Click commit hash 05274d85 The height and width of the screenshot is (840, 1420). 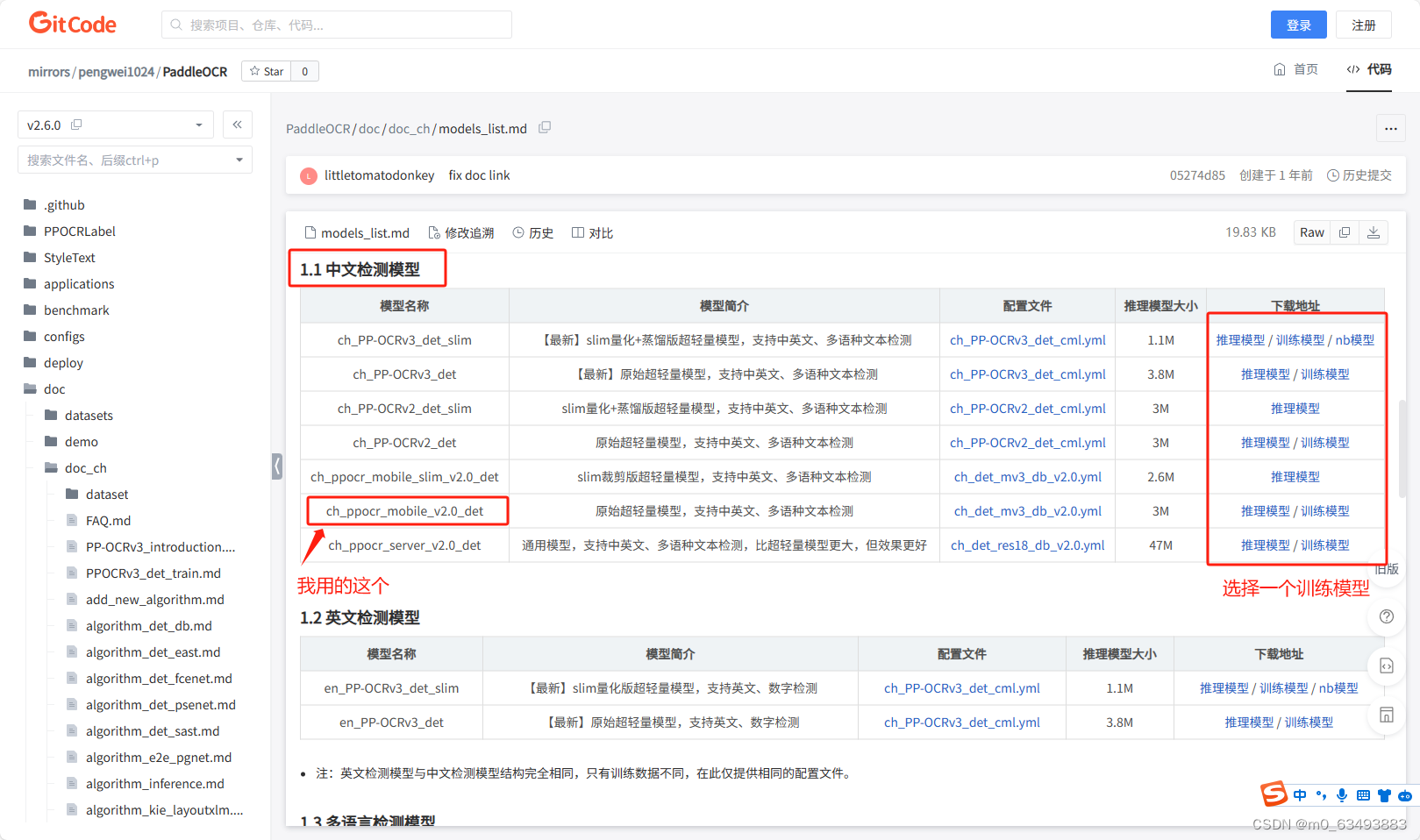(x=1197, y=175)
